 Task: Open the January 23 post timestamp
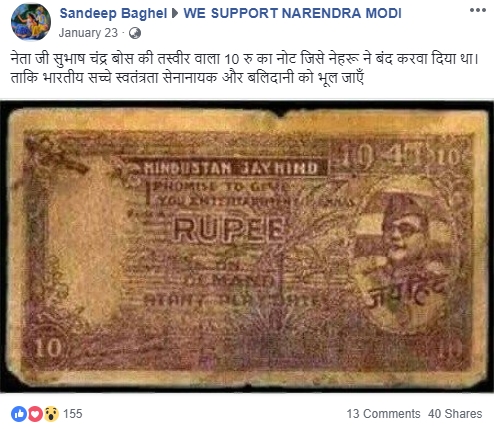click(x=88, y=33)
